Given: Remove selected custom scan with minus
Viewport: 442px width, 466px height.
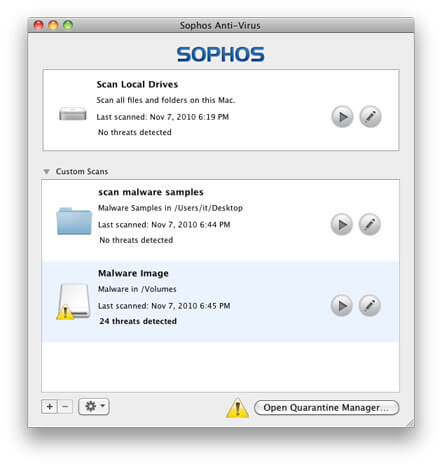Looking at the screenshot, I should click(x=65, y=407).
